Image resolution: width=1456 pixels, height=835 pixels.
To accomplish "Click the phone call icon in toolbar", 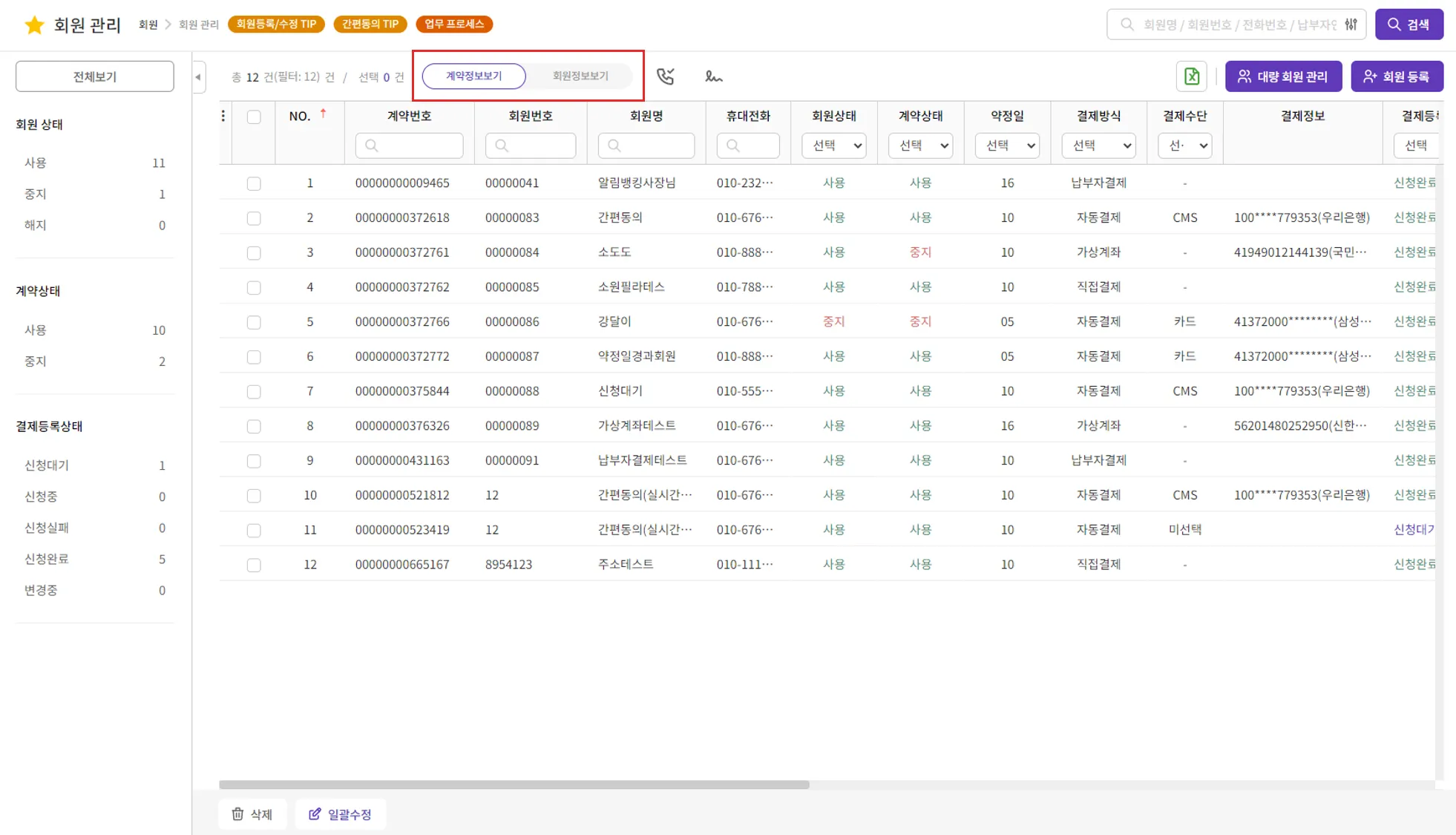I will (666, 76).
